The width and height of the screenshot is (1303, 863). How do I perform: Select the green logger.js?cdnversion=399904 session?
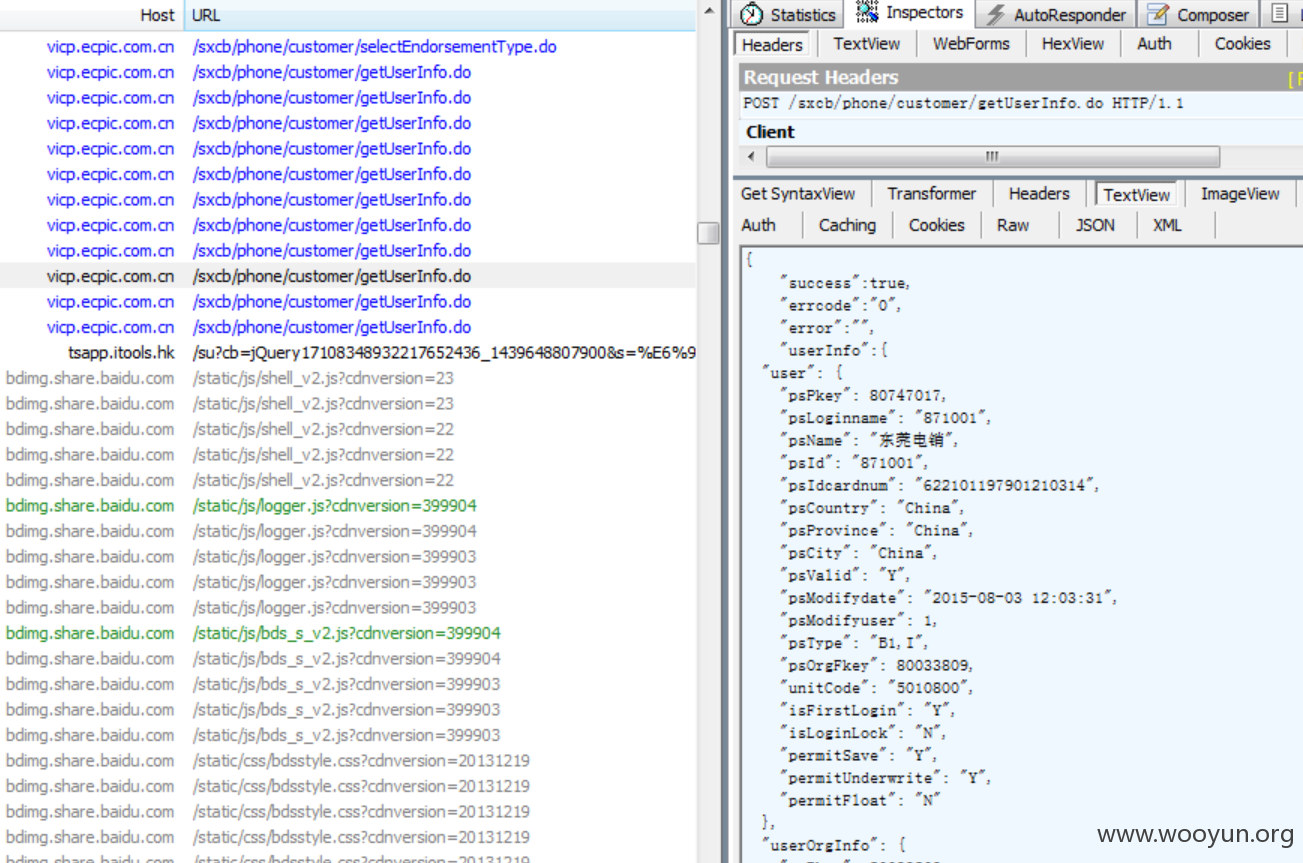tap(348, 506)
